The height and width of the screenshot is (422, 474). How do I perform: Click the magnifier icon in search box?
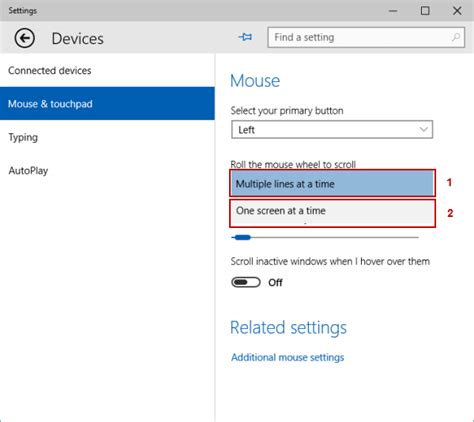point(456,37)
